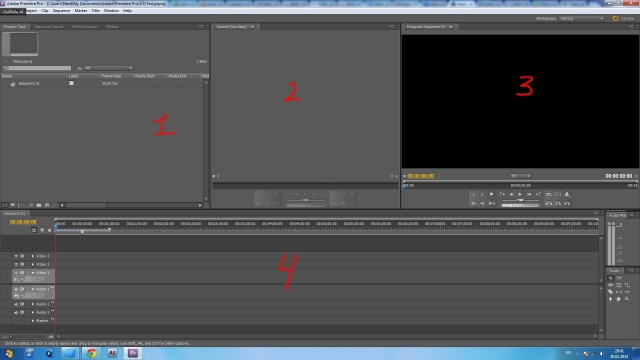The width and height of the screenshot is (640, 360).
Task: Step back one frame in Program monitor
Action: 511,195
